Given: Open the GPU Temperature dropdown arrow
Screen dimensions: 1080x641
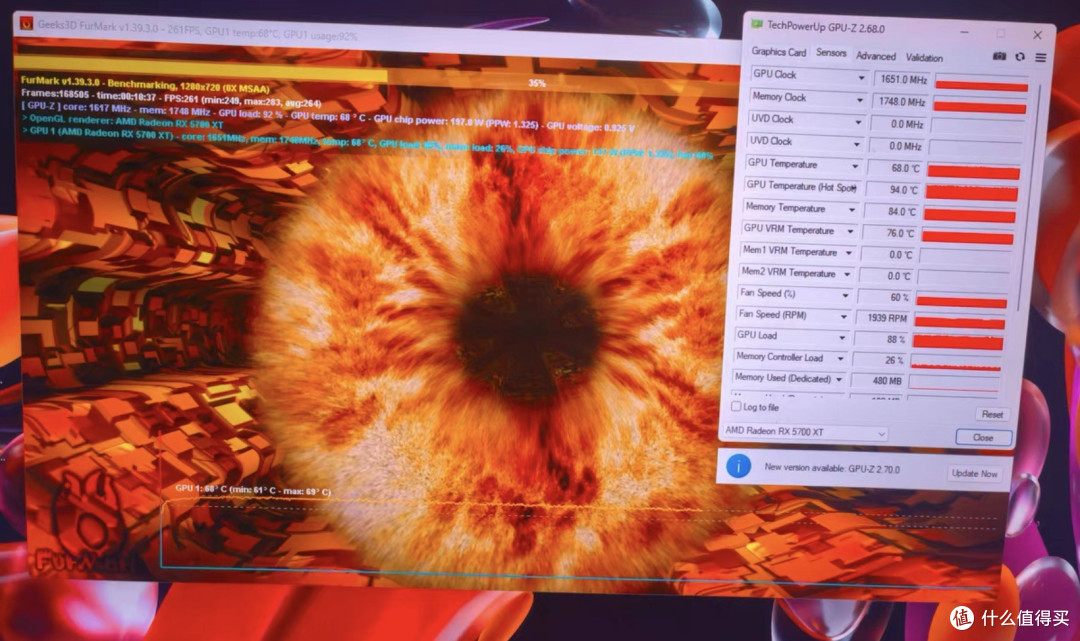Looking at the screenshot, I should [x=855, y=167].
